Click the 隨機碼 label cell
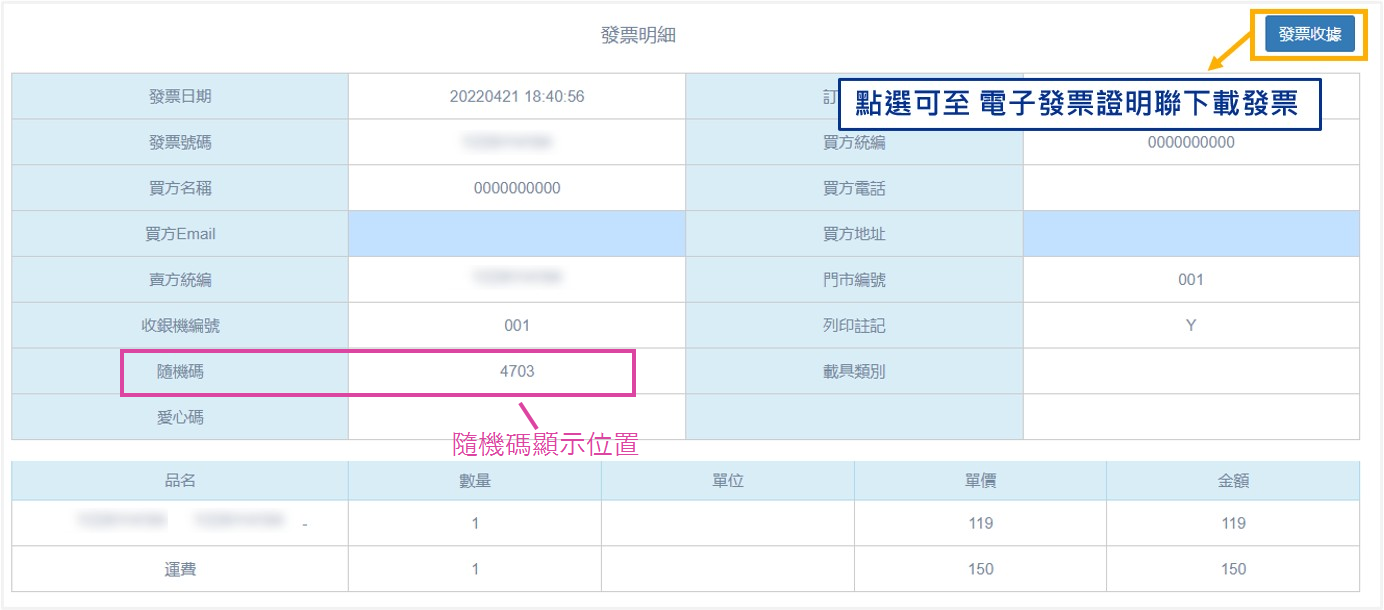The image size is (1384, 610). click(x=180, y=371)
